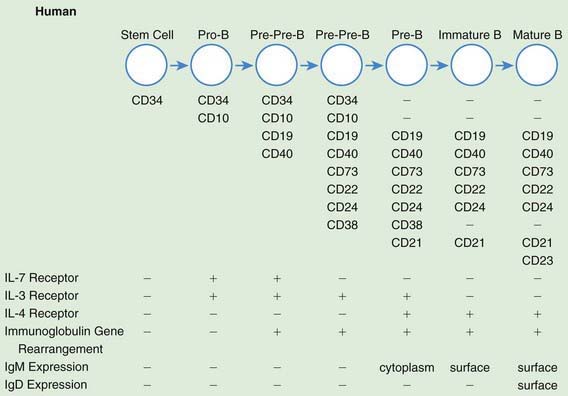Click the IgD Expression row label
Viewport: 568px width, 396px height.
coord(46,385)
